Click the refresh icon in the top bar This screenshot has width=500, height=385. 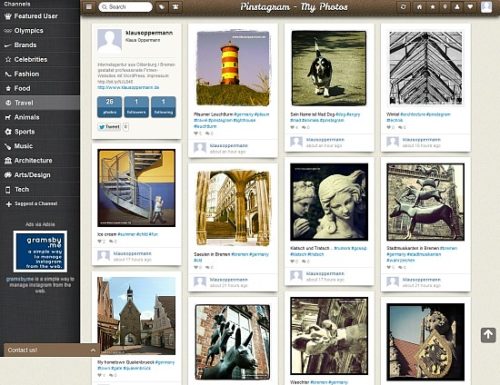(x=403, y=7)
